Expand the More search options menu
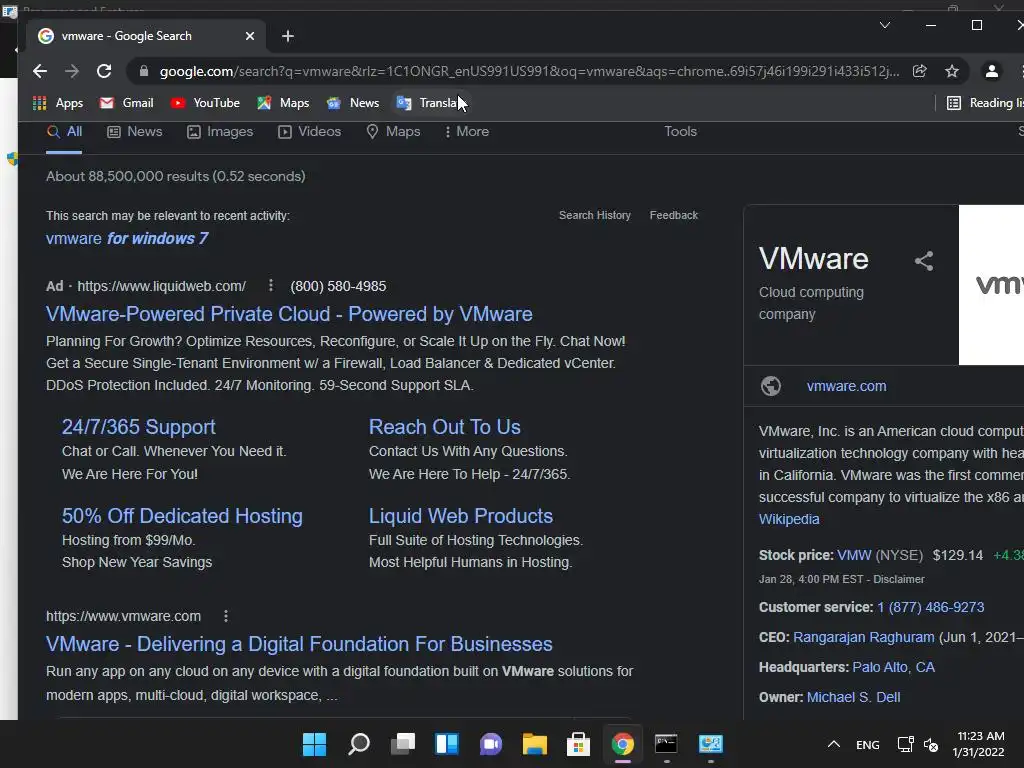Screen dimensions: 1024x768 (x=466, y=131)
